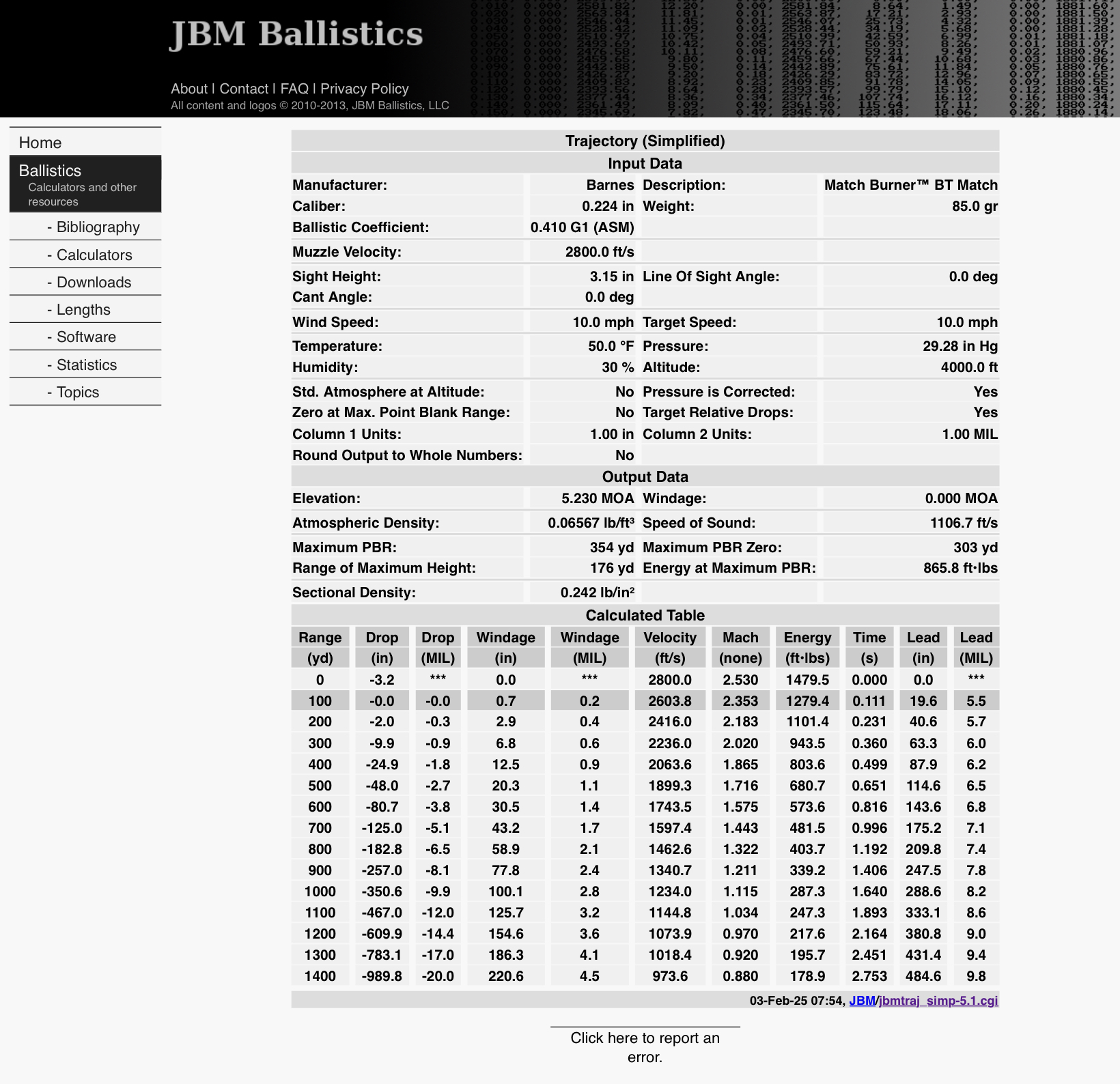Screen dimensions: 1120x1084
Task: Open the Privacy Policy link
Action: pyautogui.click(x=365, y=89)
